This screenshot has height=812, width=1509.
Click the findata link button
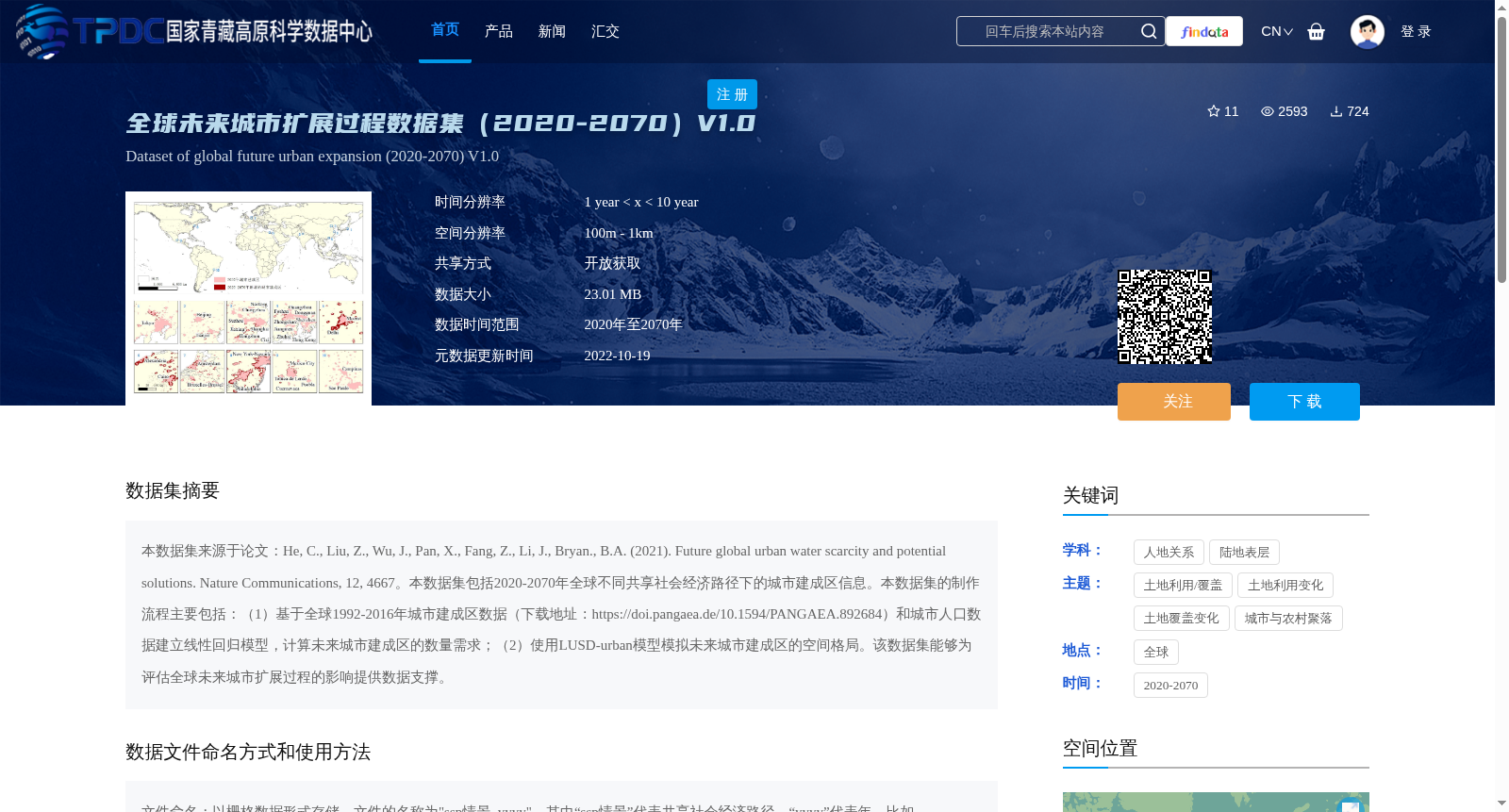tap(1204, 31)
